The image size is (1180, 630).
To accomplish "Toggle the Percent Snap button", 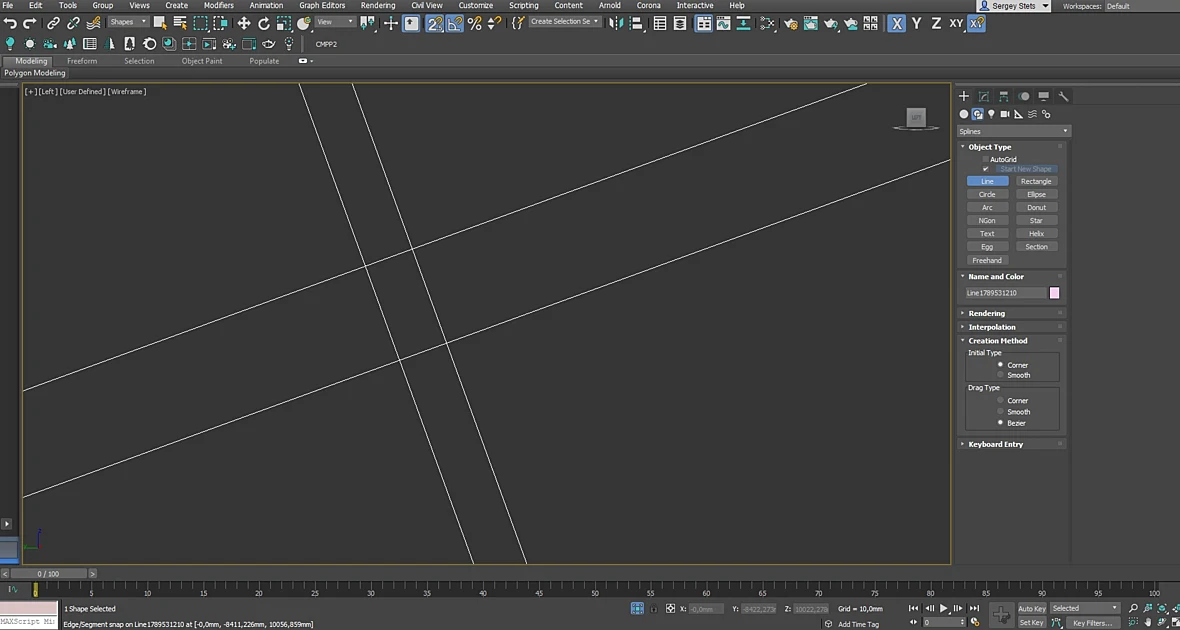I will pyautogui.click(x=474, y=23).
